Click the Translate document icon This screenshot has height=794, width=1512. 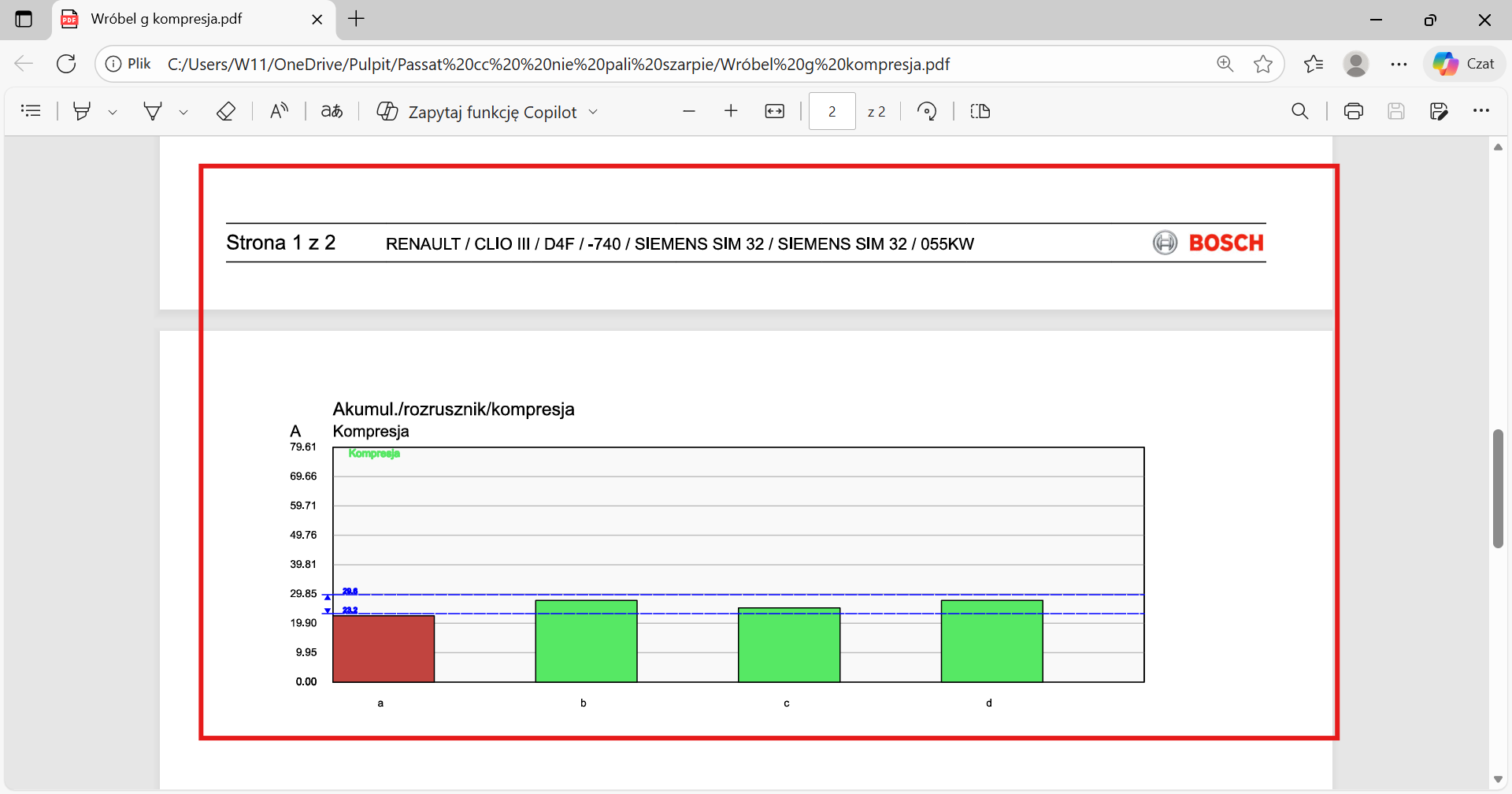[x=332, y=111]
